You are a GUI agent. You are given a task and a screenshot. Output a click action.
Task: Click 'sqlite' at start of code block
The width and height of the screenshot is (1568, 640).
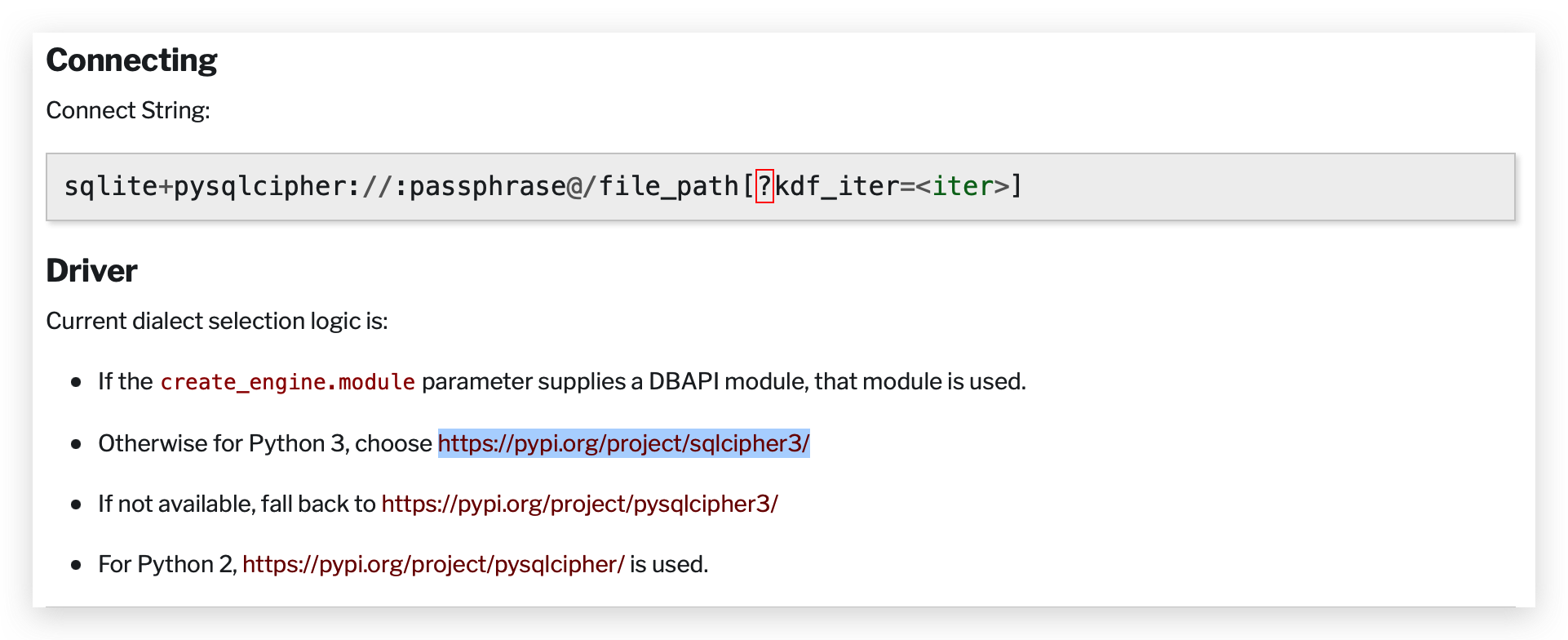coord(110,186)
